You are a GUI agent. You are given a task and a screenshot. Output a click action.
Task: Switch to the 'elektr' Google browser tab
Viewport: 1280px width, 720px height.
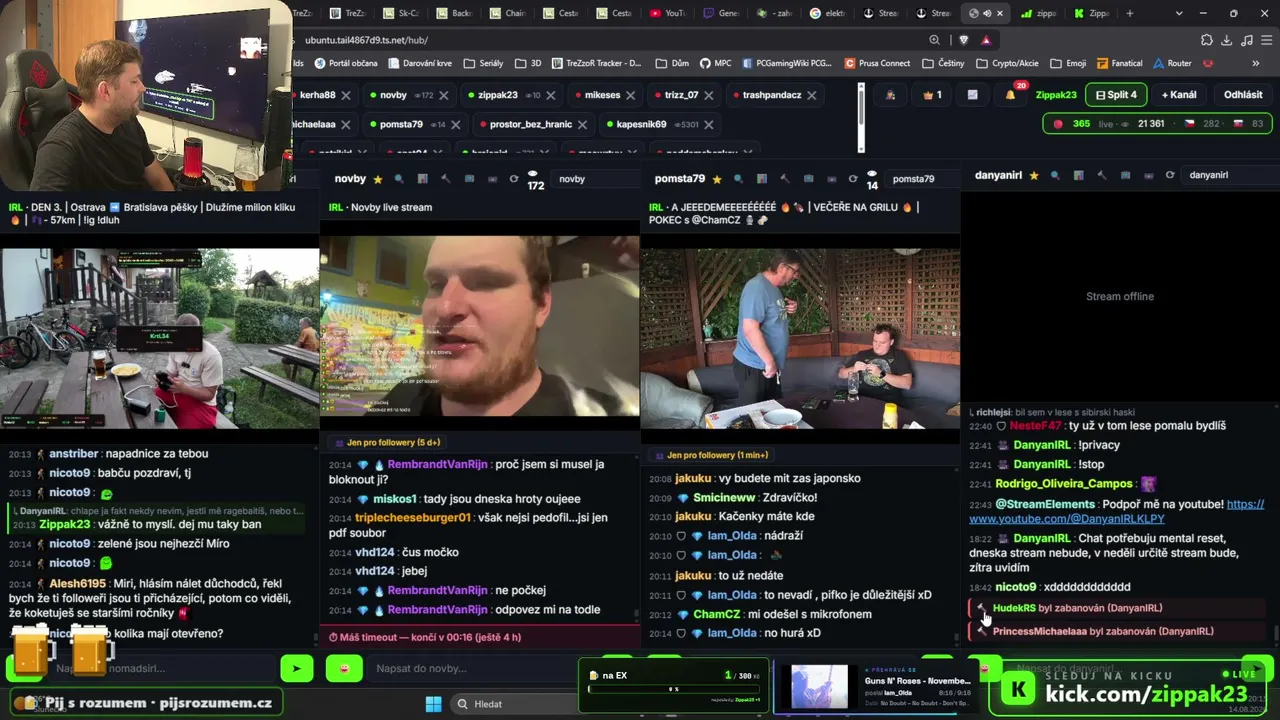829,13
